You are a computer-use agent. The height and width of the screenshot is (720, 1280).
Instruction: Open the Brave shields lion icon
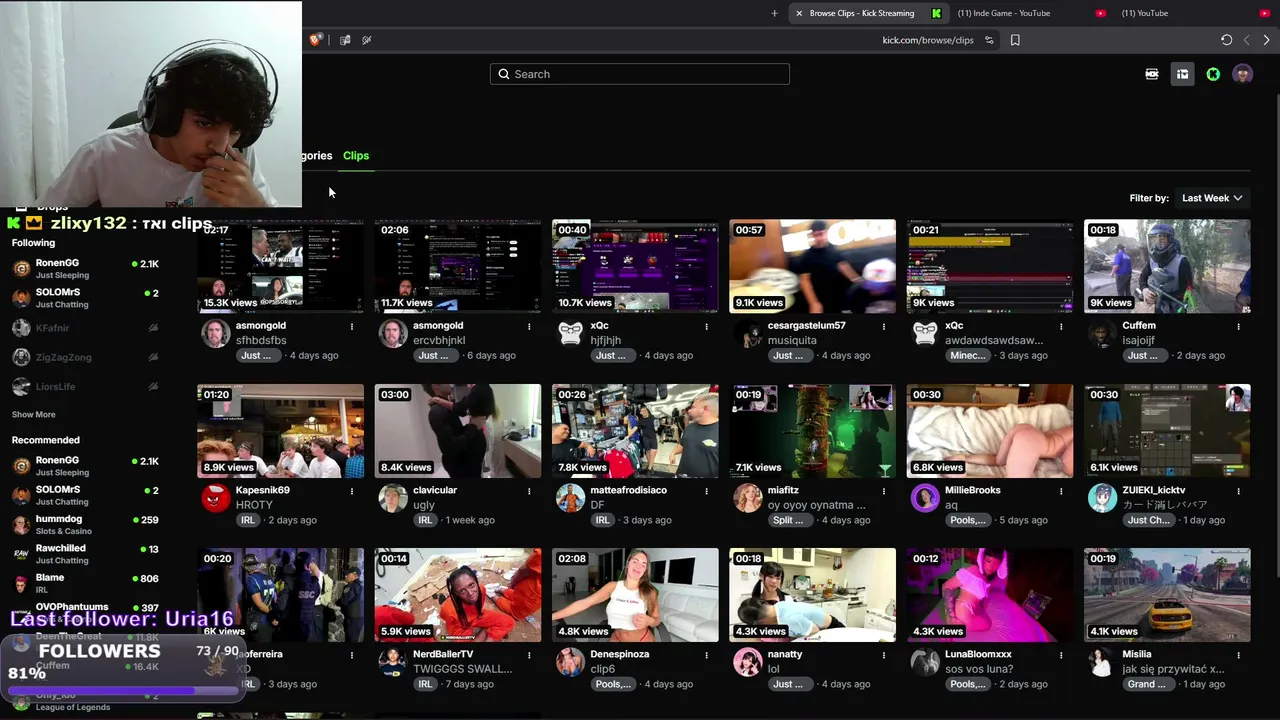click(315, 40)
